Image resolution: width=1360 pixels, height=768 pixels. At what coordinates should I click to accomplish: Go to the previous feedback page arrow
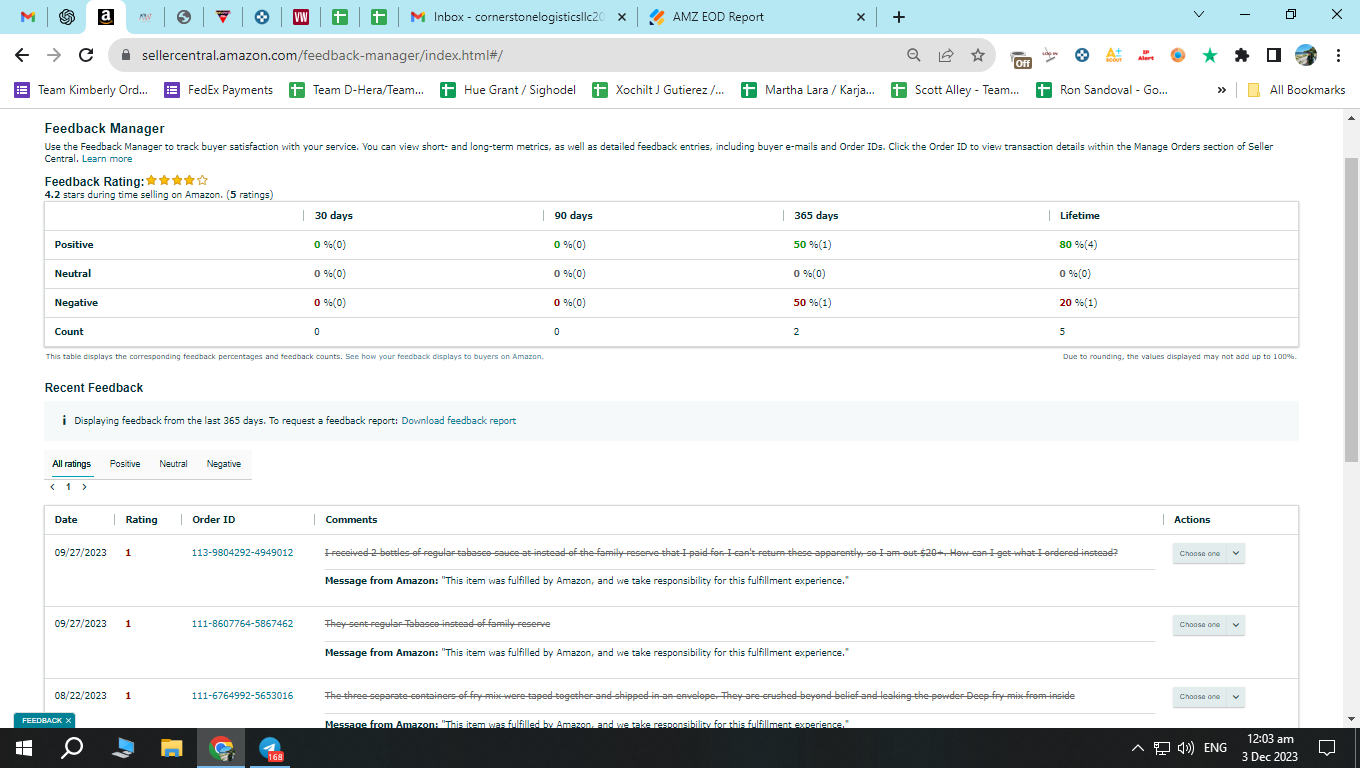[52, 487]
